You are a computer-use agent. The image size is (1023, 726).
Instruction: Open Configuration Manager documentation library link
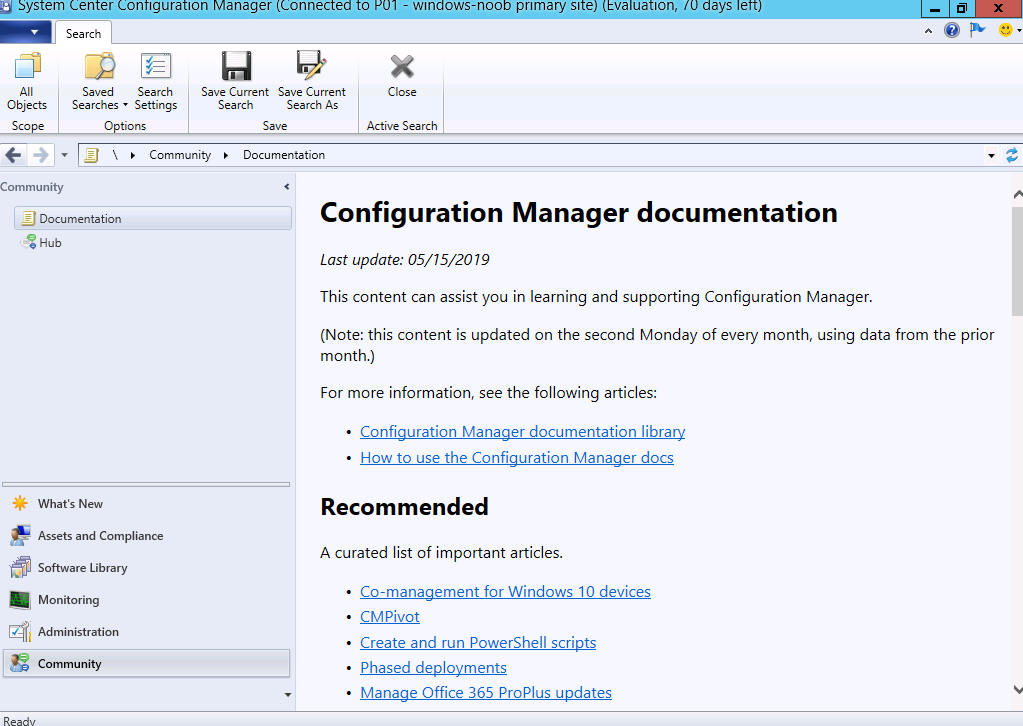point(523,432)
